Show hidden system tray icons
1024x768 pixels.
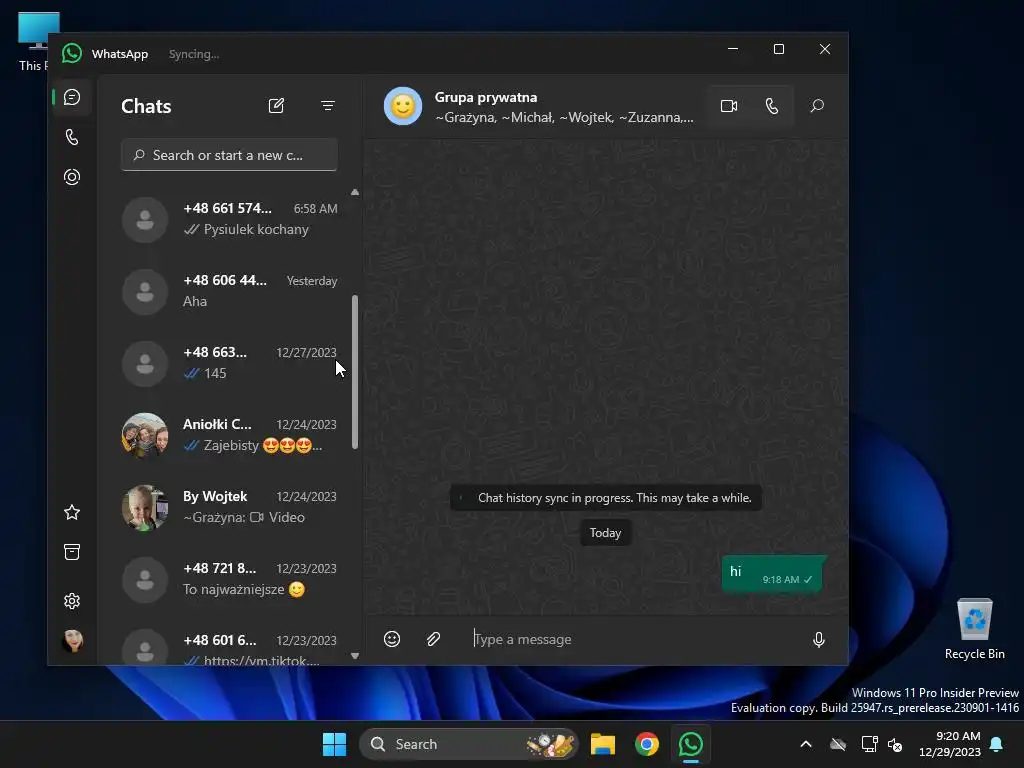point(806,744)
